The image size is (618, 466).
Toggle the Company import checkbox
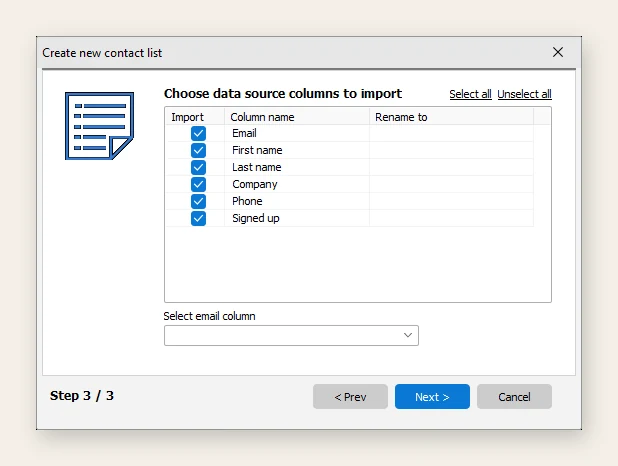[198, 184]
